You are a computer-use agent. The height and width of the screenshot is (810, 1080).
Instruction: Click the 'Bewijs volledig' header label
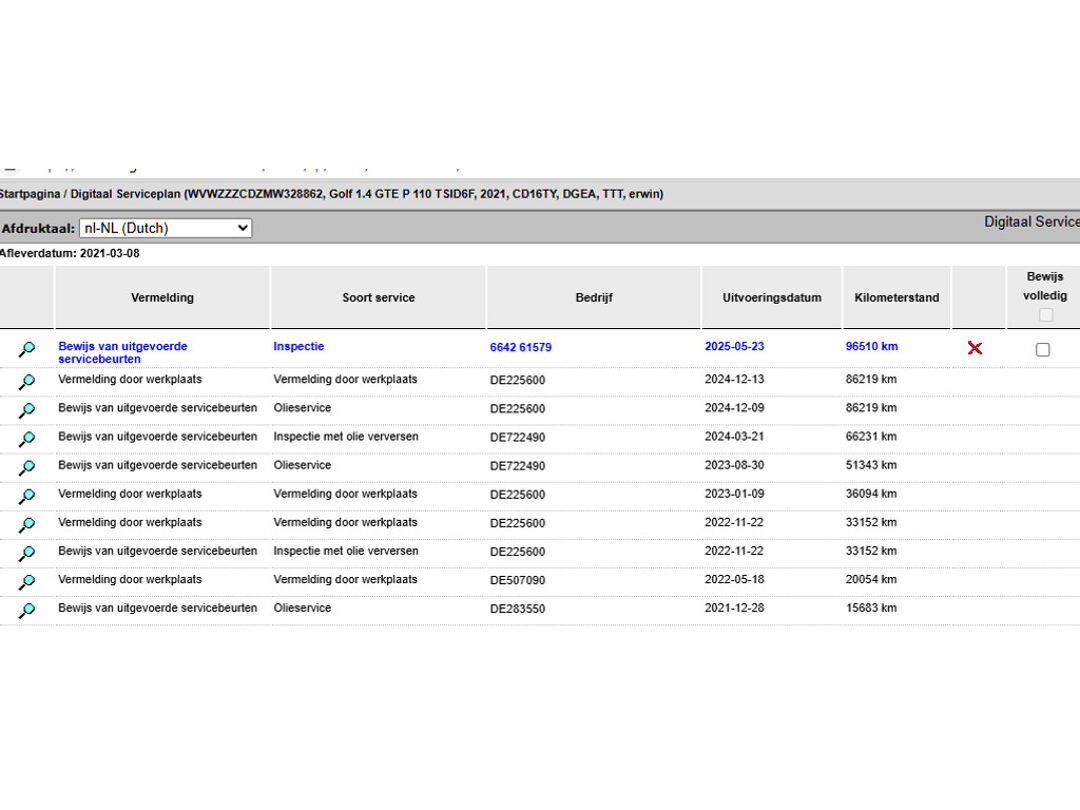point(1045,286)
